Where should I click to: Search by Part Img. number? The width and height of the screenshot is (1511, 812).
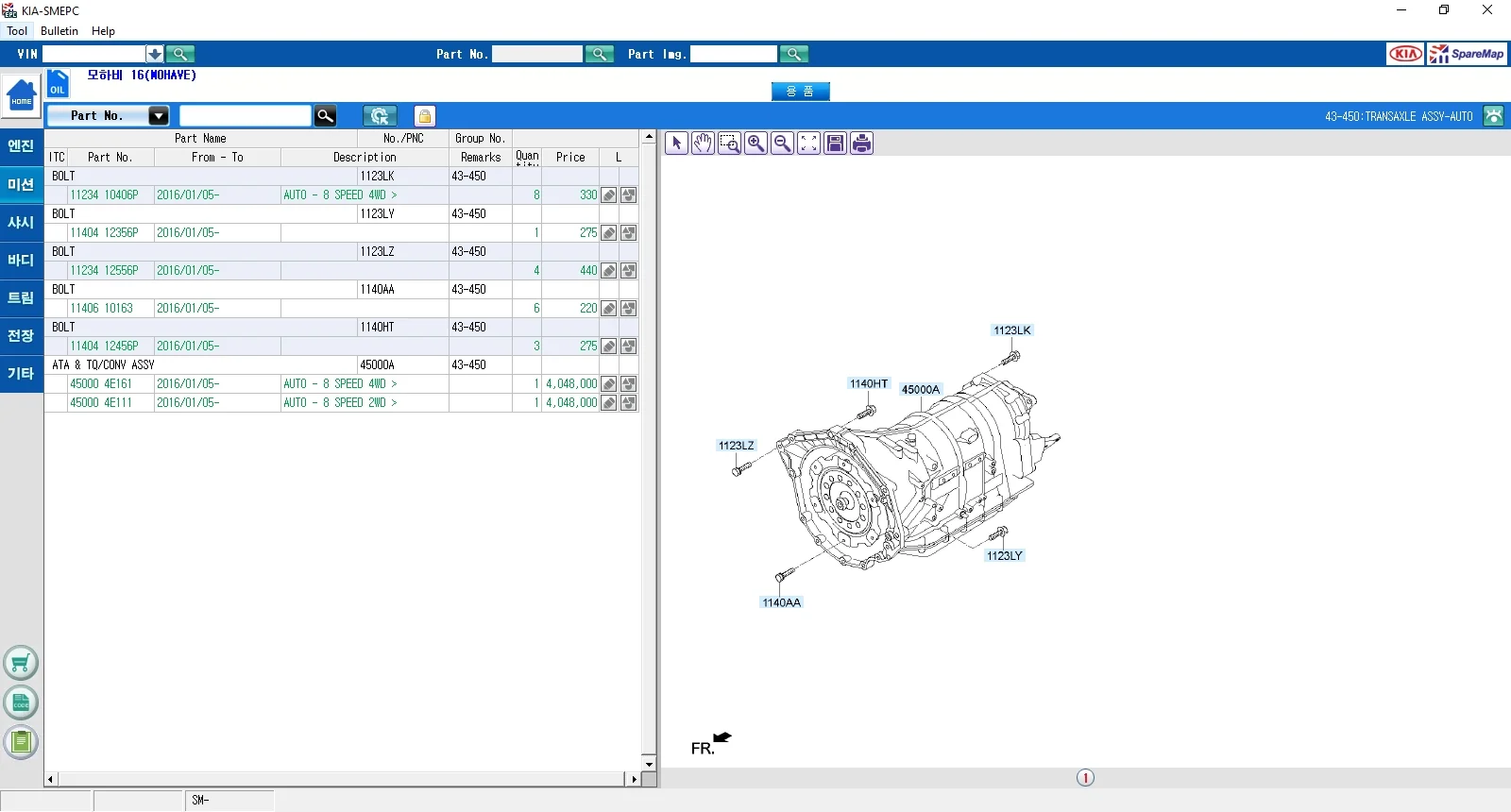[794, 54]
